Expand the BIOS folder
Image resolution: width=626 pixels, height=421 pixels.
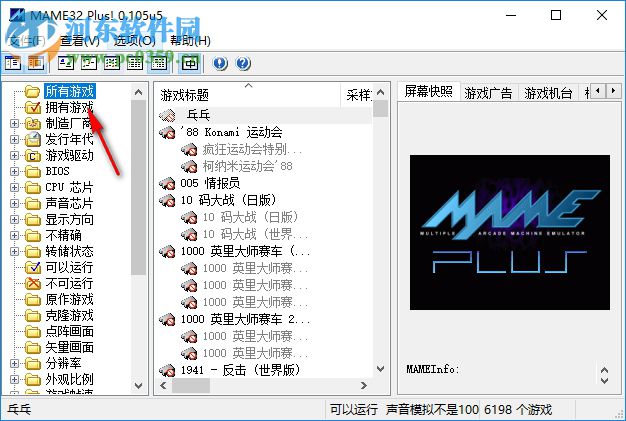click(x=14, y=171)
